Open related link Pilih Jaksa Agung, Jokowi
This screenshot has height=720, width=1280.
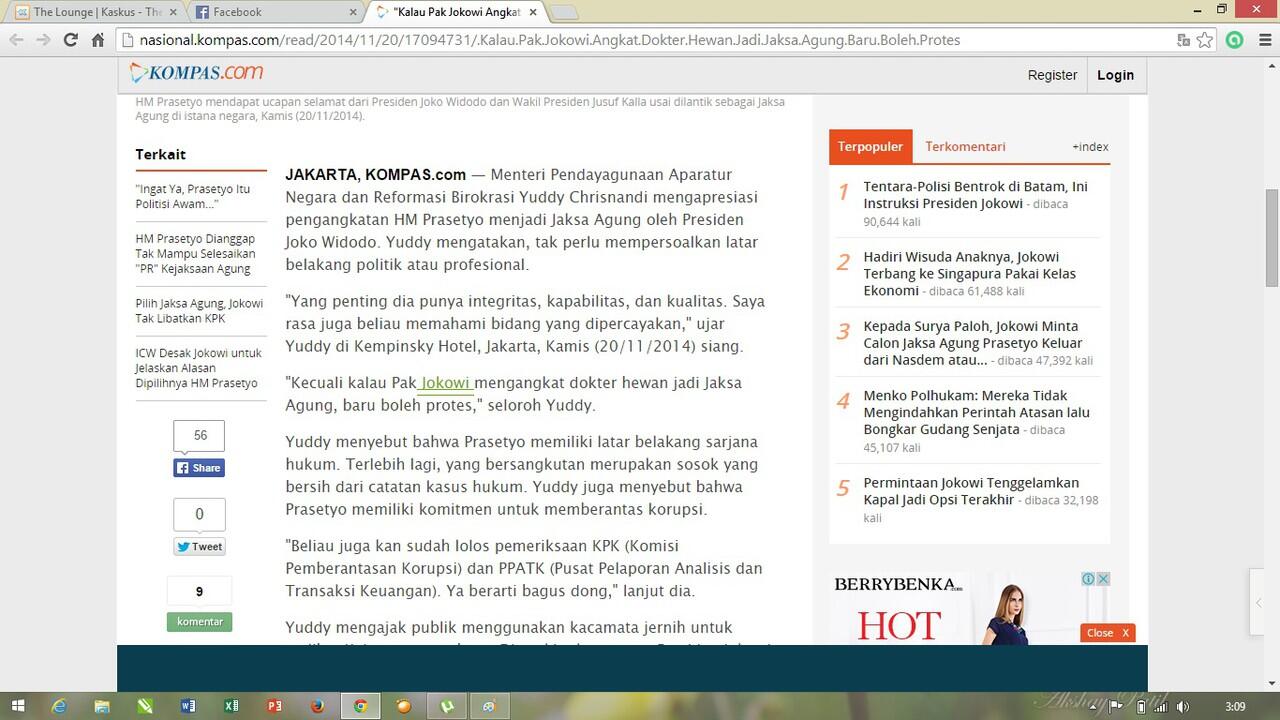pyautogui.click(x=199, y=311)
